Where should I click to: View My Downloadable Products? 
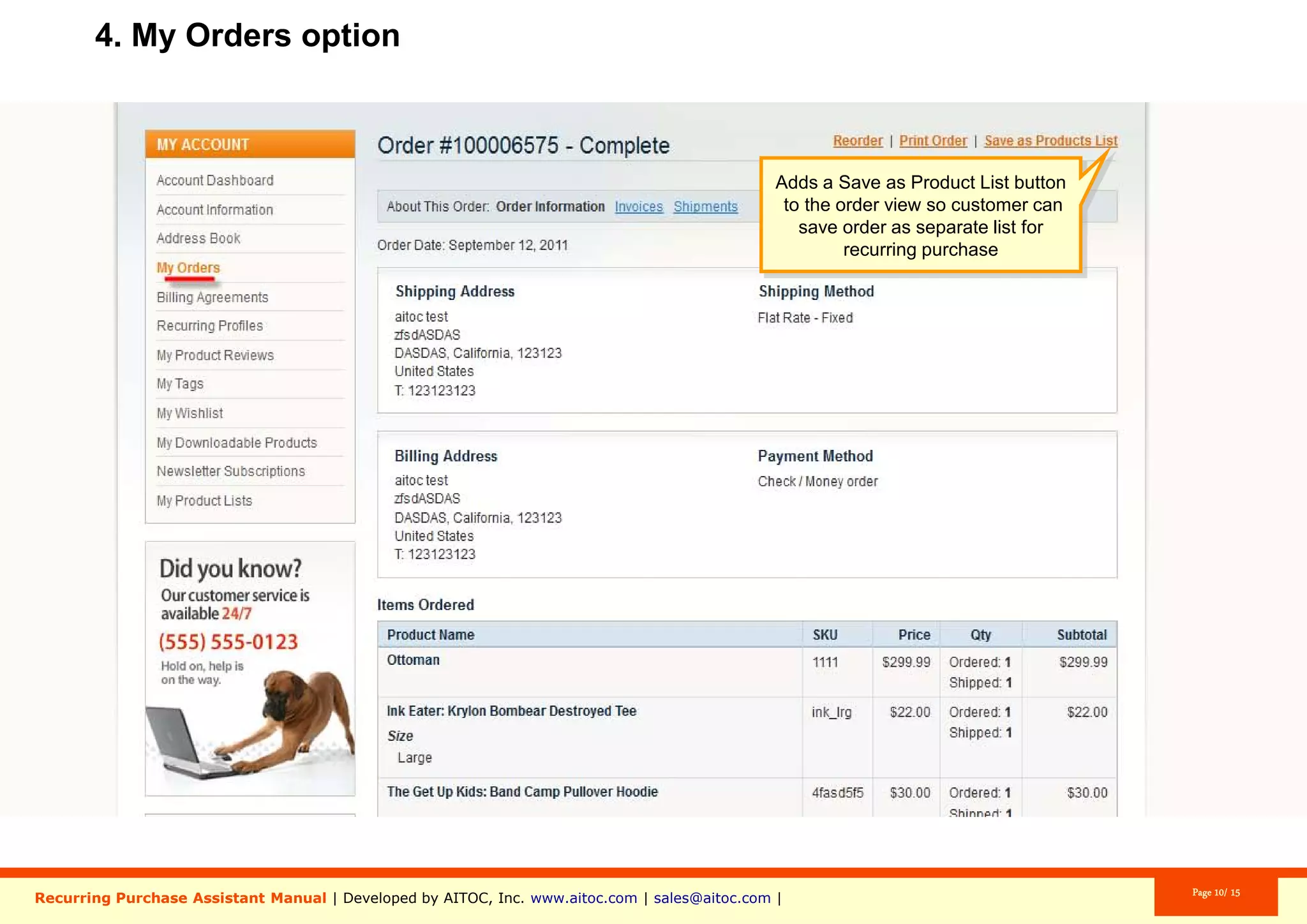237,443
